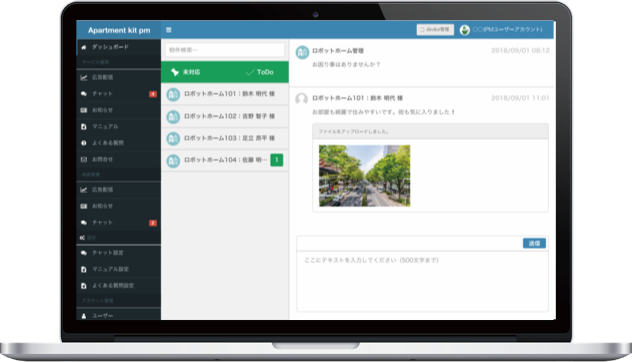This screenshot has width=632, height=362.
Task: Click the grey avatar of the 鈴木 明代 message
Action: click(301, 99)
